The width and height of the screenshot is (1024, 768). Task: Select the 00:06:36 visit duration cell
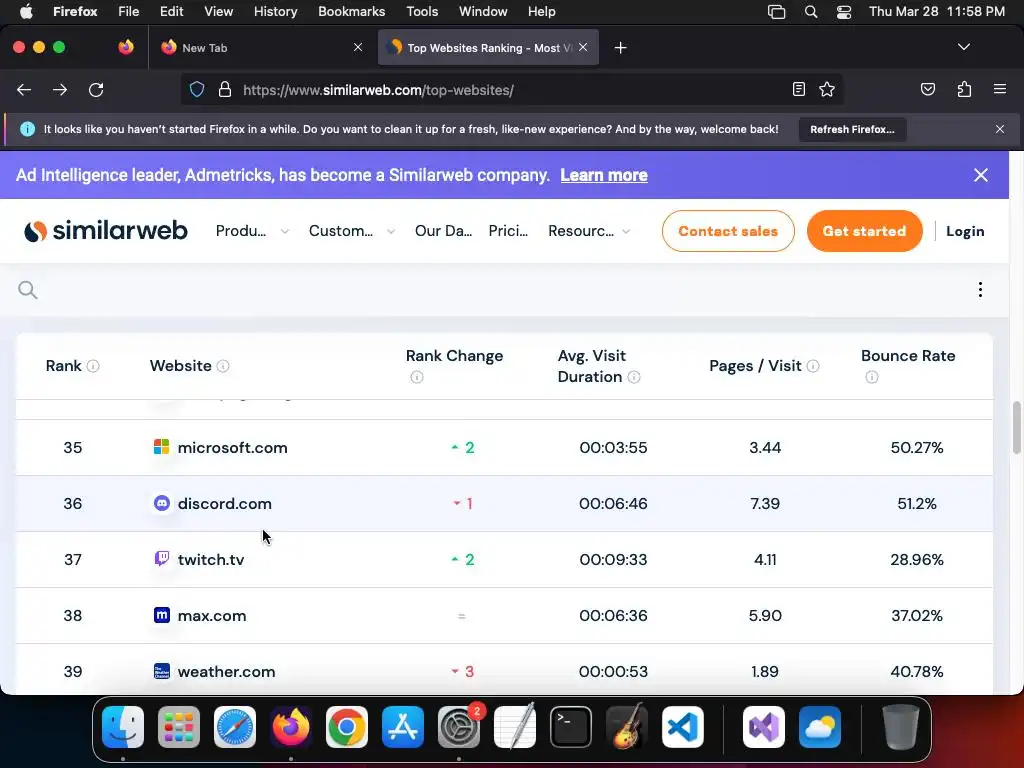613,616
